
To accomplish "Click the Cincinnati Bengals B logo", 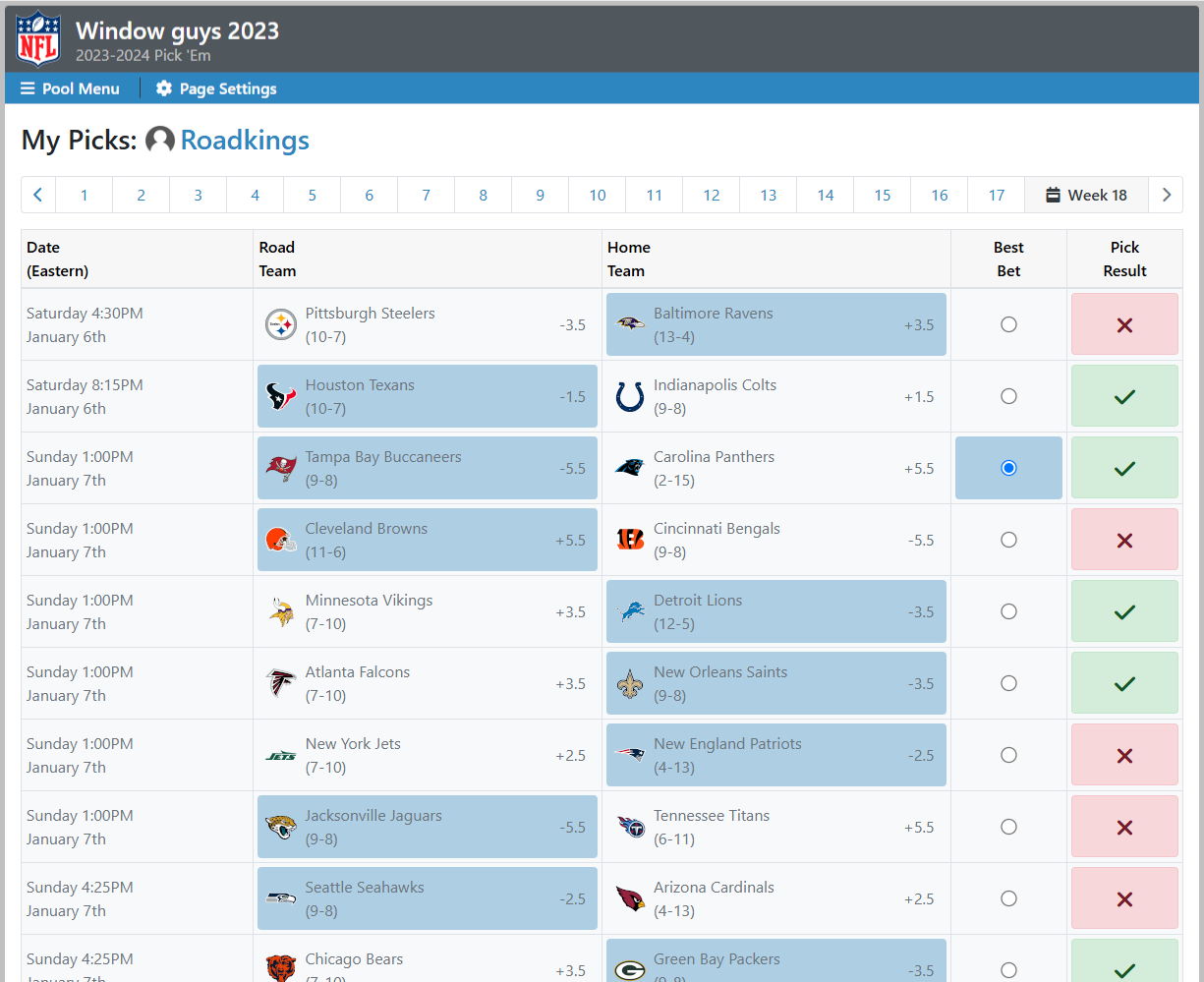I will coord(630,540).
